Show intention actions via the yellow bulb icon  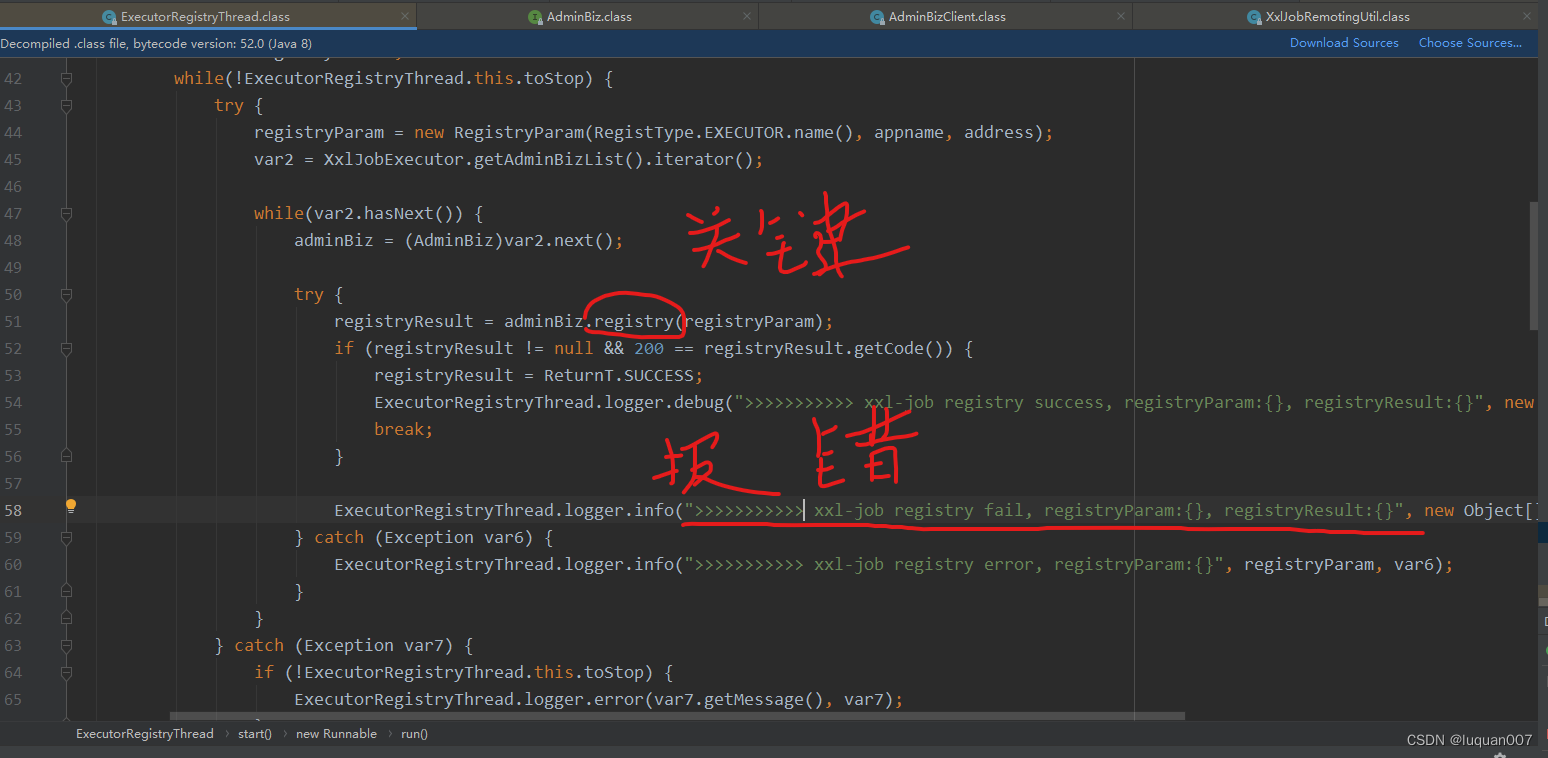pyautogui.click(x=71, y=506)
